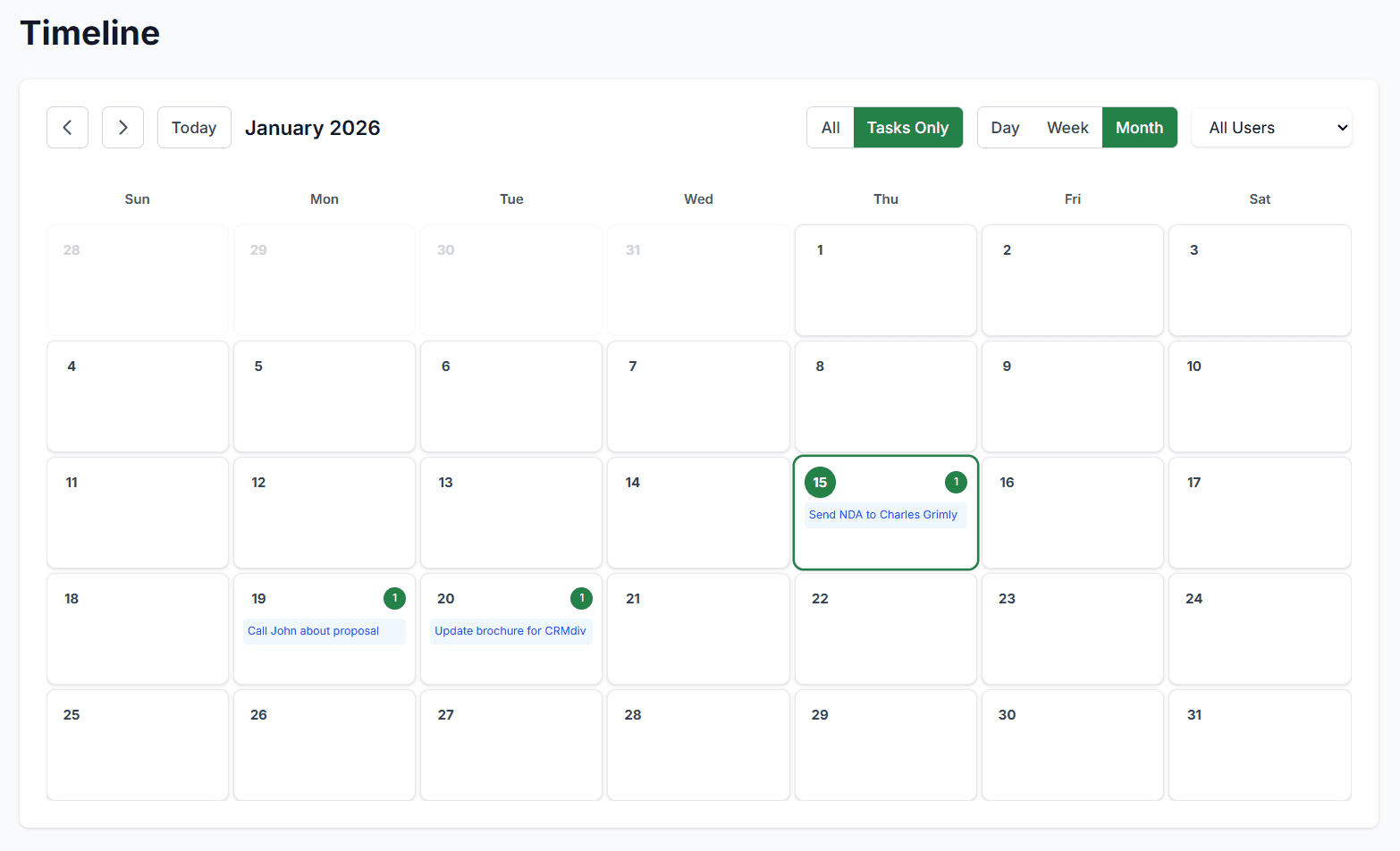Click the next month arrow icon
The height and width of the screenshot is (851, 1400).
click(122, 127)
